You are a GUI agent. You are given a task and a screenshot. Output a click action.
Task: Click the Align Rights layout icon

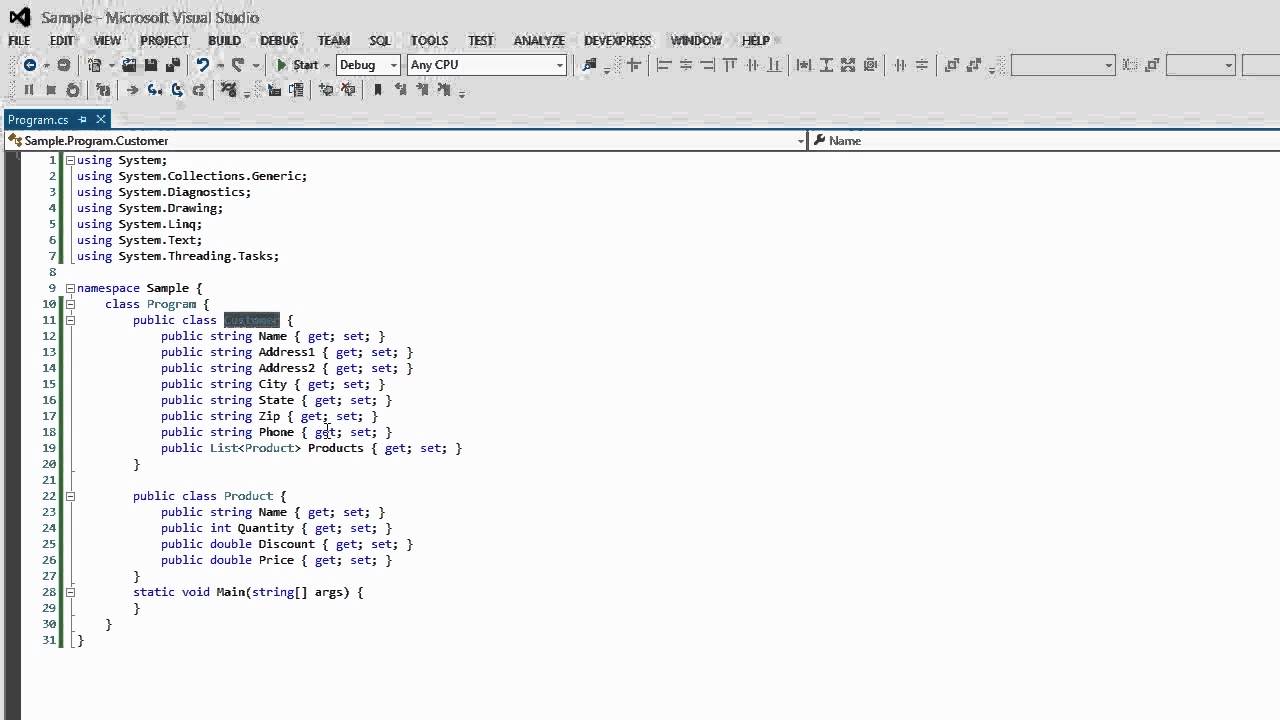click(x=707, y=65)
